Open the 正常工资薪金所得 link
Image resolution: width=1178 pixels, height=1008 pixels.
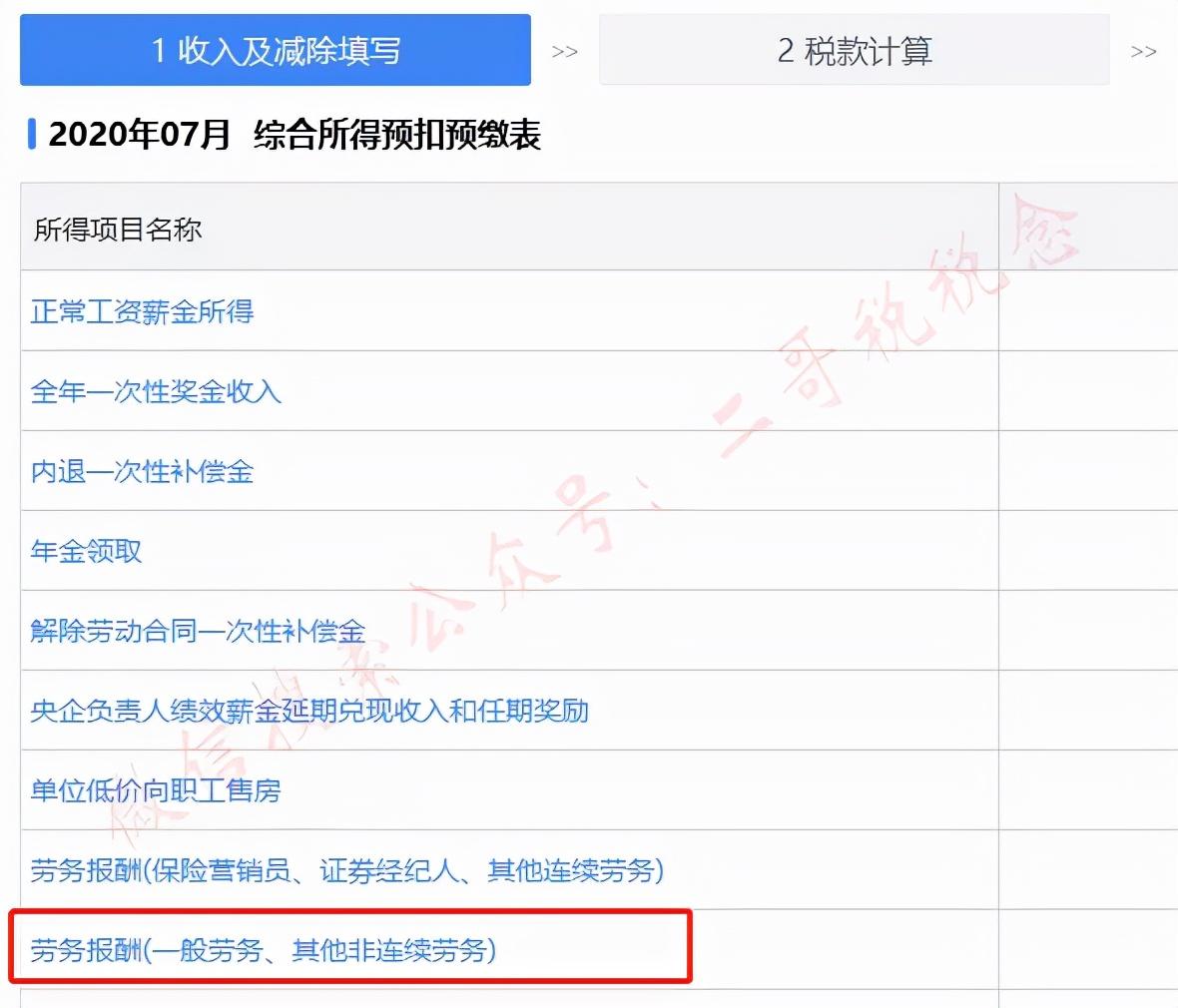point(142,311)
